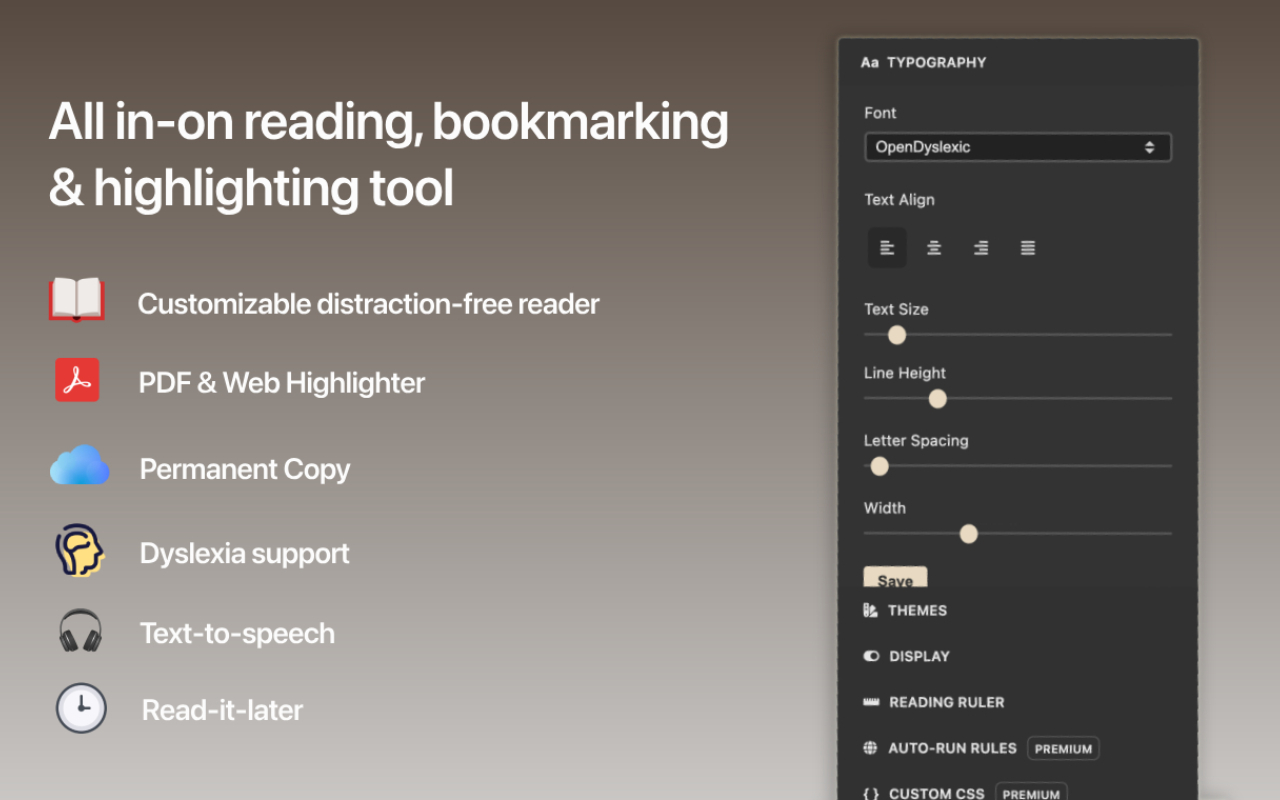
Task: Click the Reading Ruler icon
Action: [872, 702]
